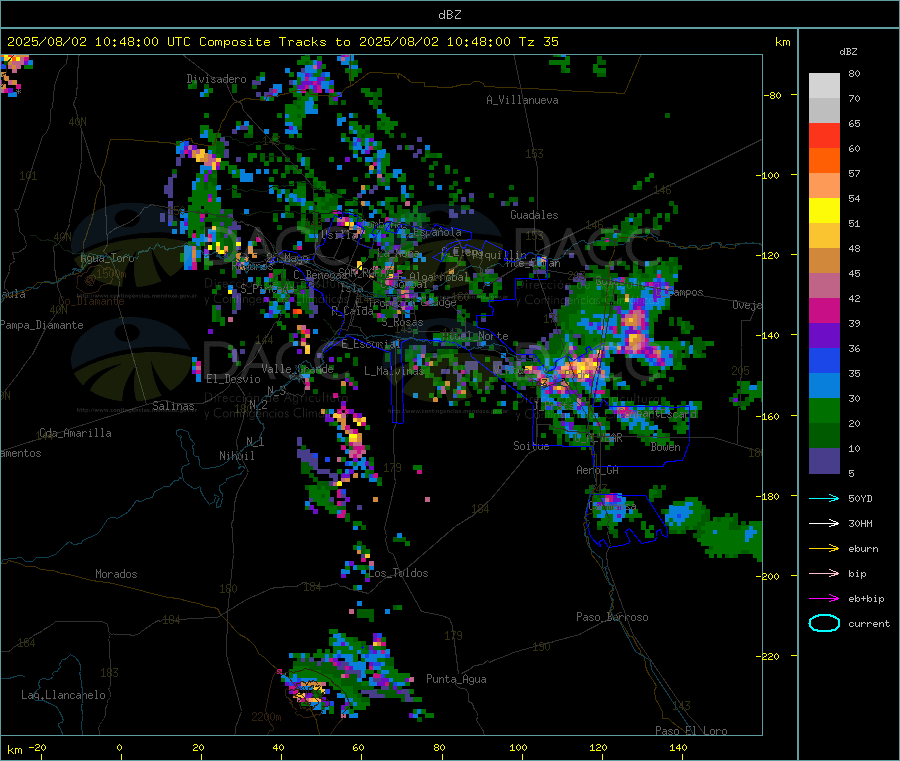
Task: Click the cyan current ellipse icon
Action: (x=824, y=623)
